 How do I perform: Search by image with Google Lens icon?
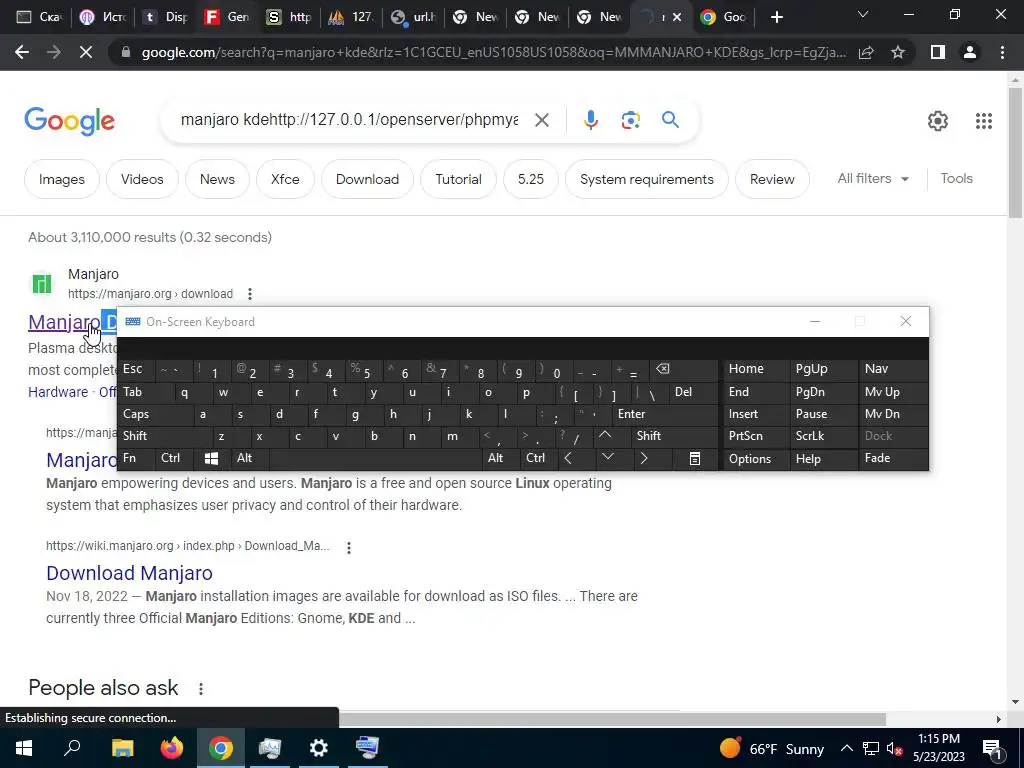(x=630, y=120)
